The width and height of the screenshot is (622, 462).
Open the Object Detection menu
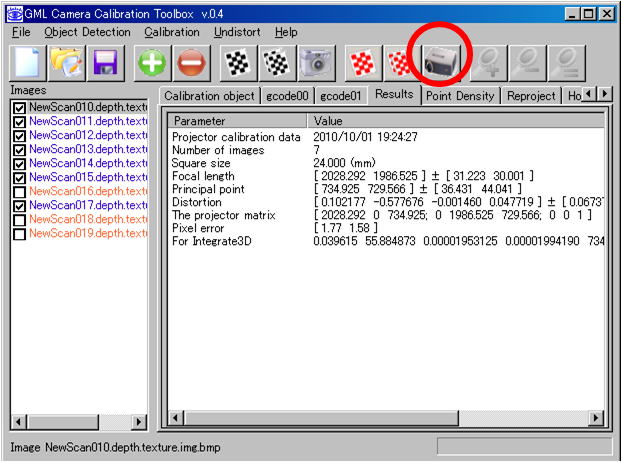click(x=87, y=32)
